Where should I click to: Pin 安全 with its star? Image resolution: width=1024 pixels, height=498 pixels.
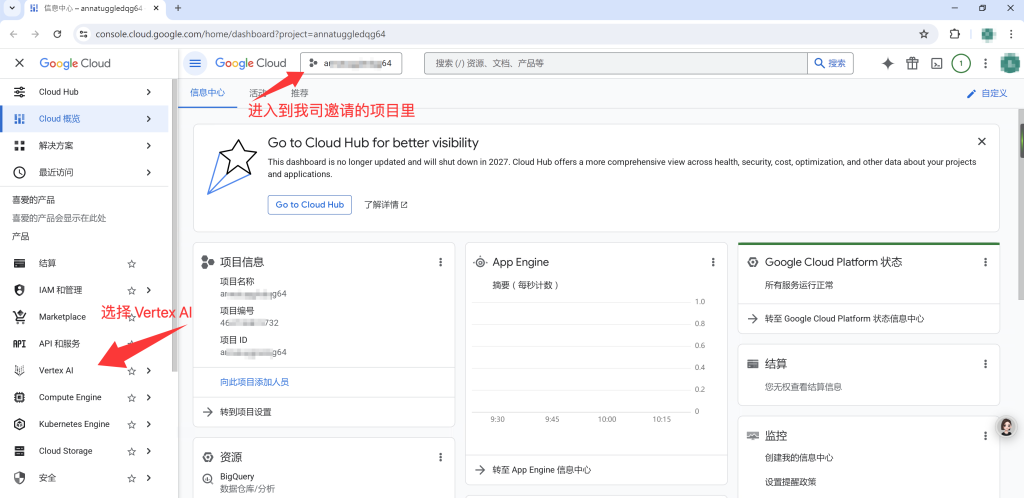click(131, 478)
